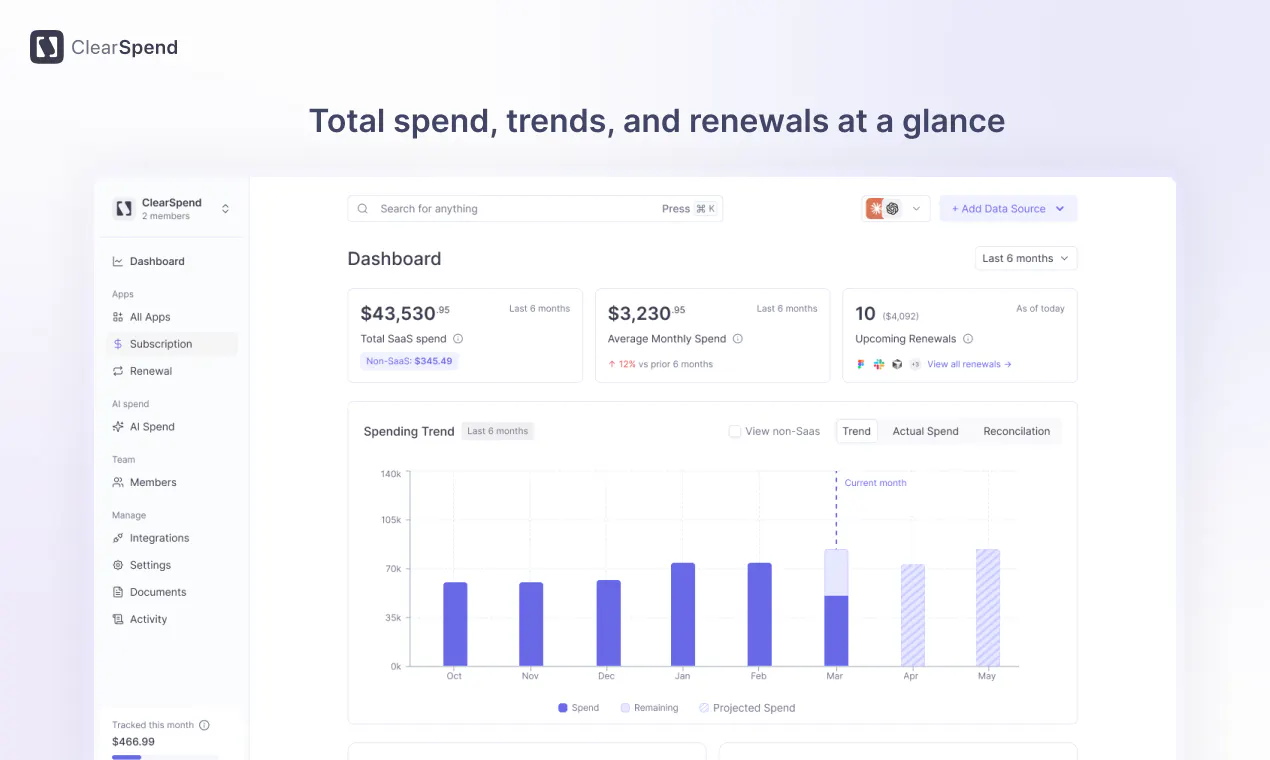
Task: Toggle the Projected Spend legend swatch
Action: (704, 708)
